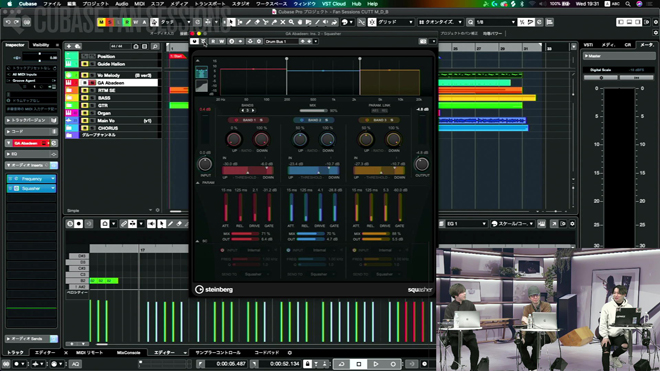Solo Band 2 in Squasher
Screen dimensions: 660x371
(327, 120)
